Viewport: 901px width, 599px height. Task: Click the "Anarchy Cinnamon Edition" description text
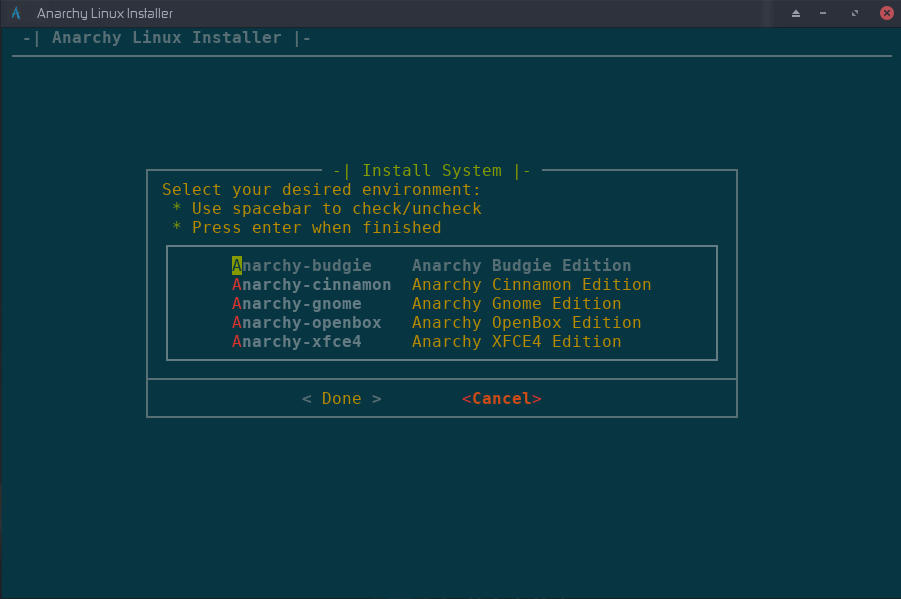click(x=531, y=285)
